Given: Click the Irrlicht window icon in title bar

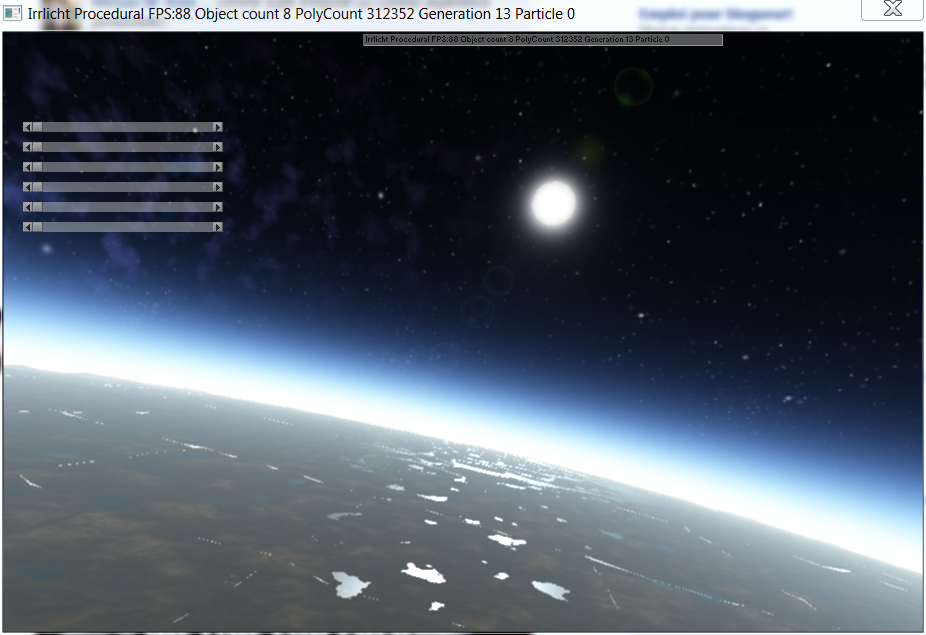Looking at the screenshot, I should (x=12, y=13).
